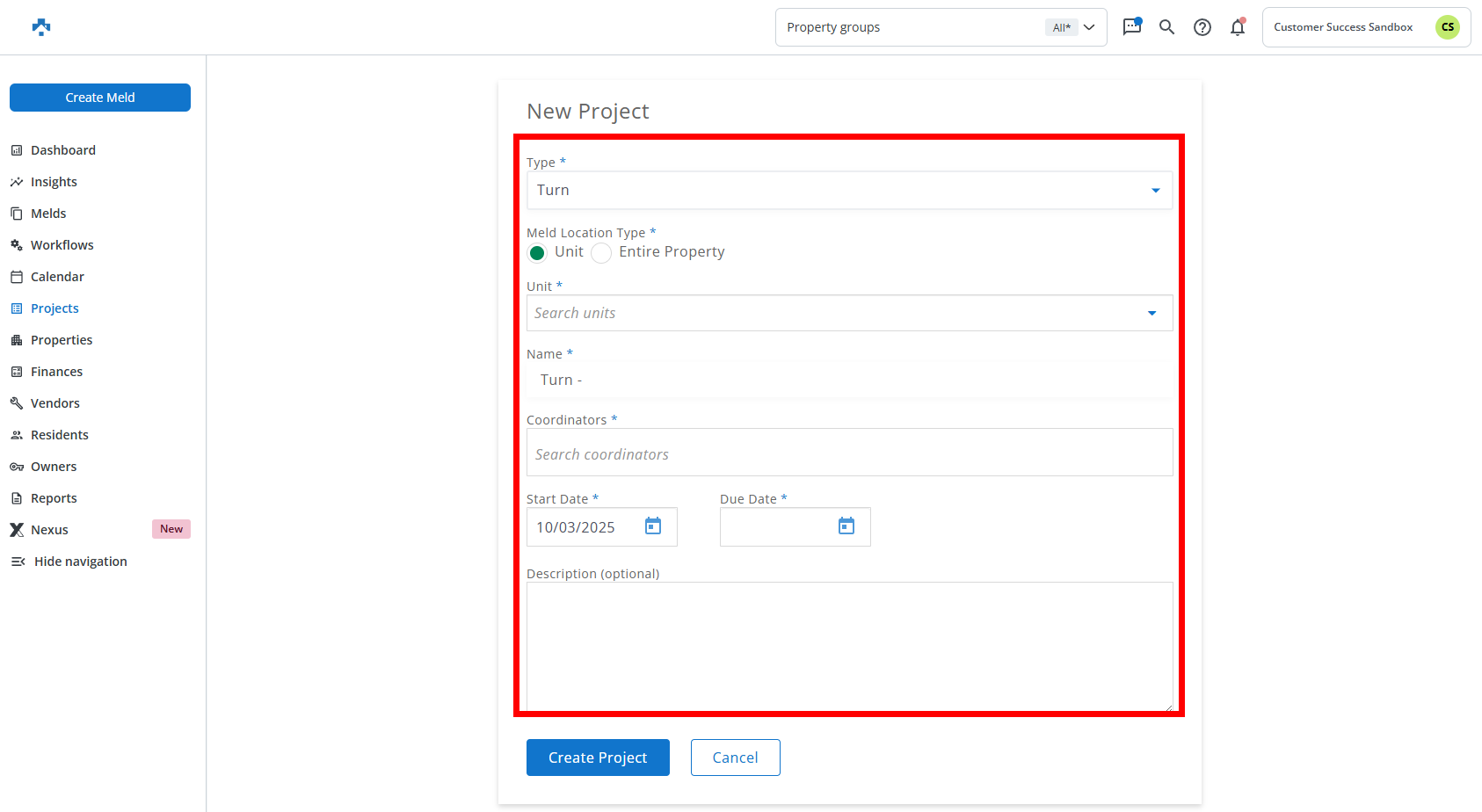Viewport: 1482px width, 812px height.
Task: Click into the Description text area
Action: click(x=848, y=646)
